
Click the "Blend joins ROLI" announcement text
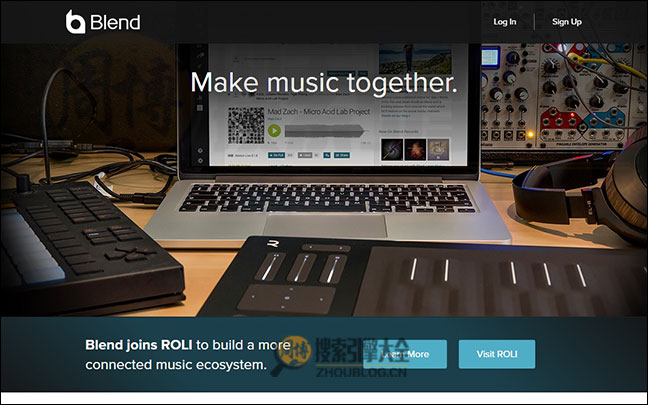(139, 345)
